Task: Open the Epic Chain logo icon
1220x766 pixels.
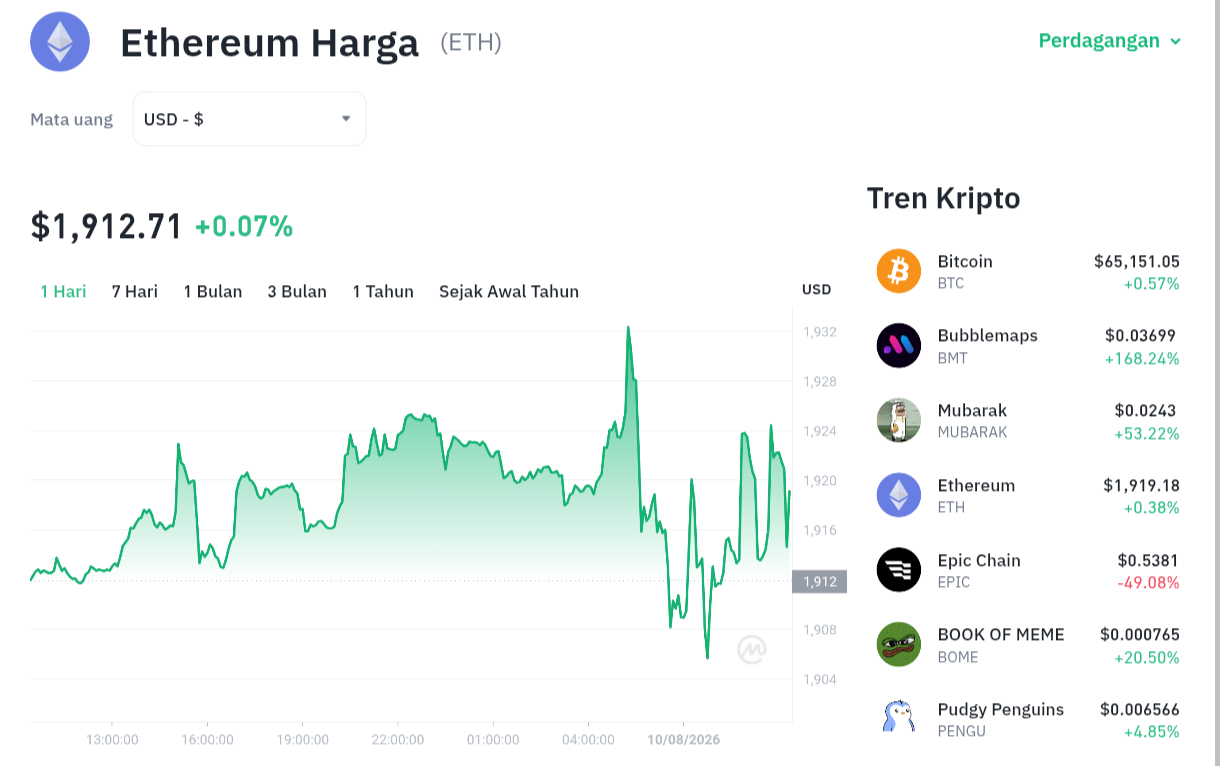Action: click(x=898, y=570)
